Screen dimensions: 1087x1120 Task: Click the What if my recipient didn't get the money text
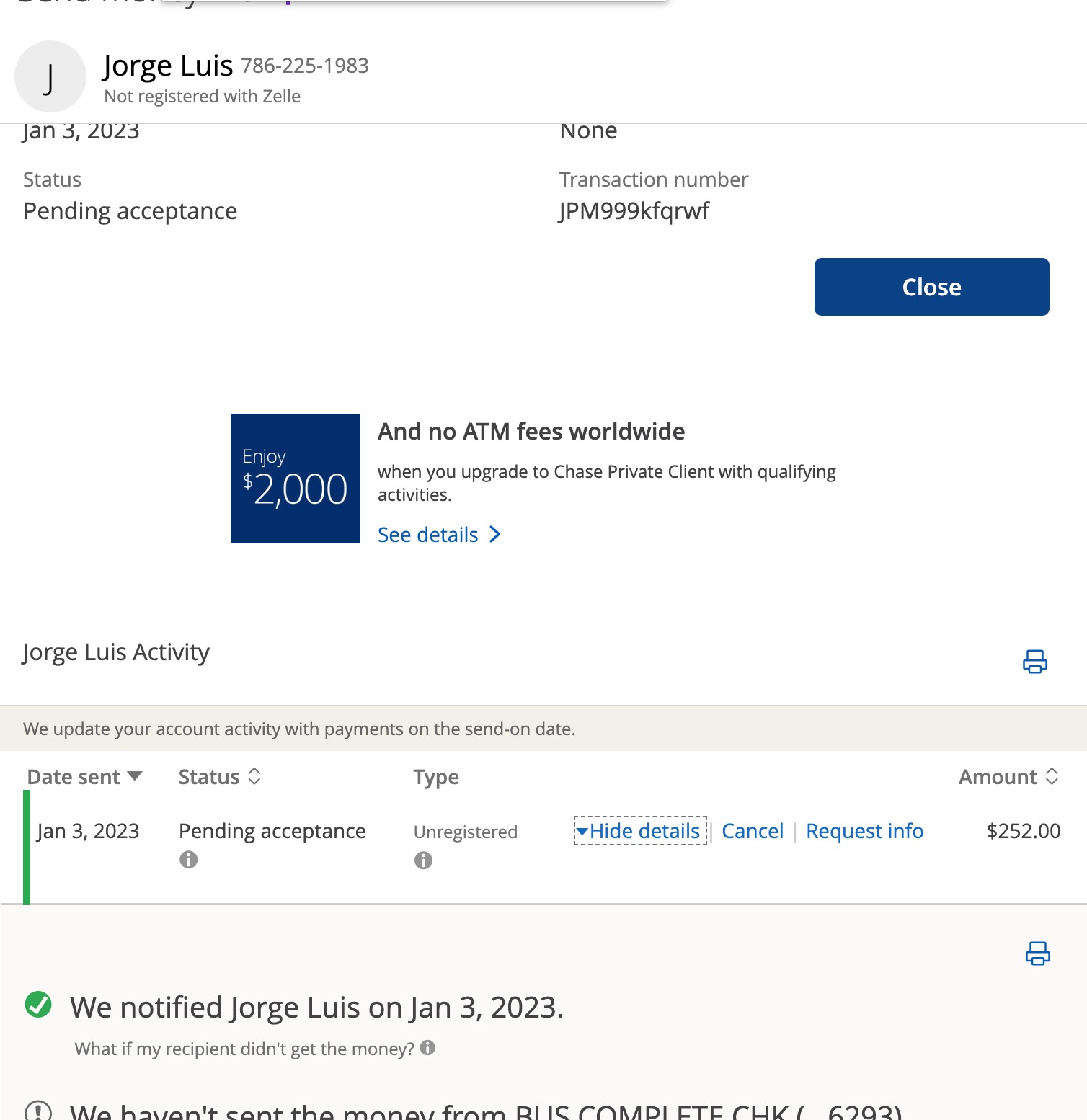click(244, 1049)
